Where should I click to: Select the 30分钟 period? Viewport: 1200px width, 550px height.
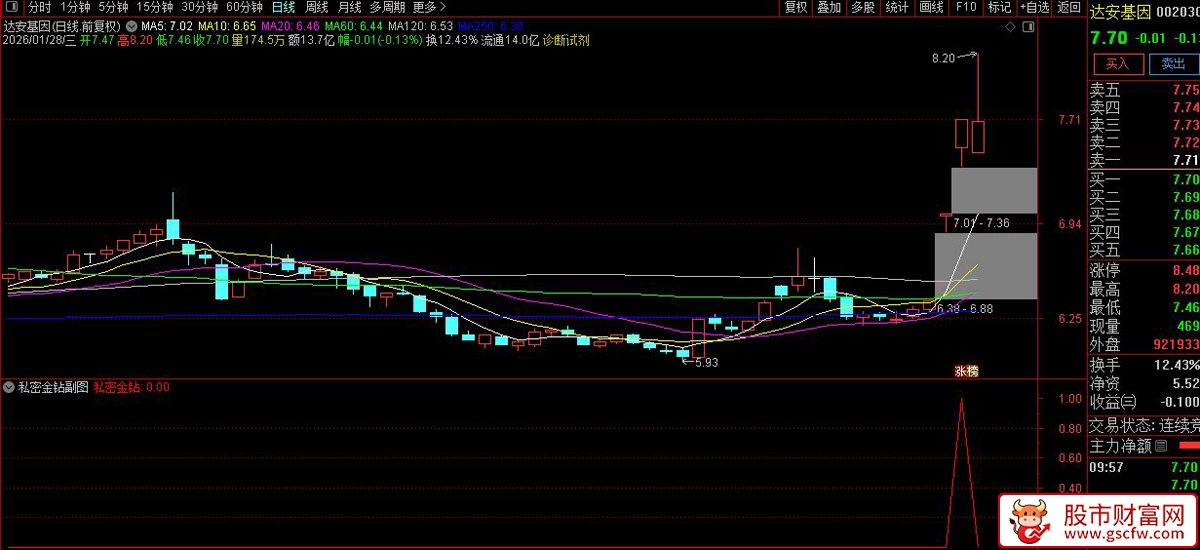(199, 7)
